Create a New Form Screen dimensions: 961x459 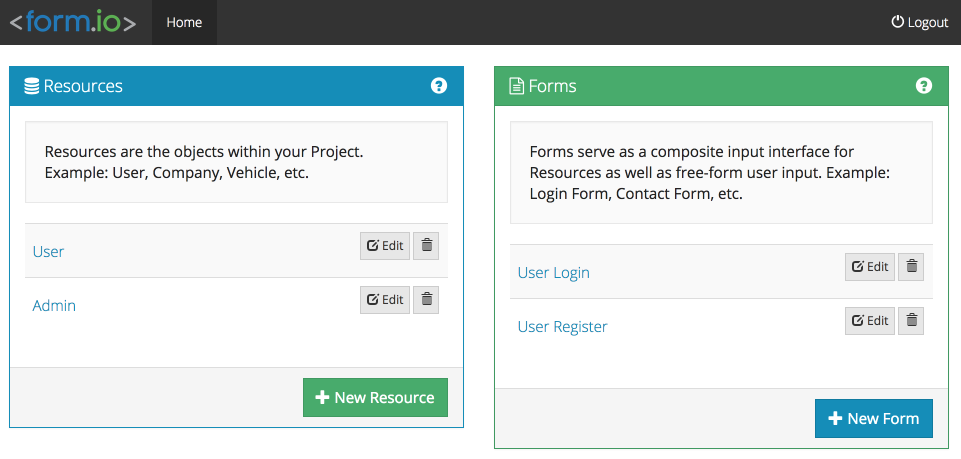pos(874,419)
